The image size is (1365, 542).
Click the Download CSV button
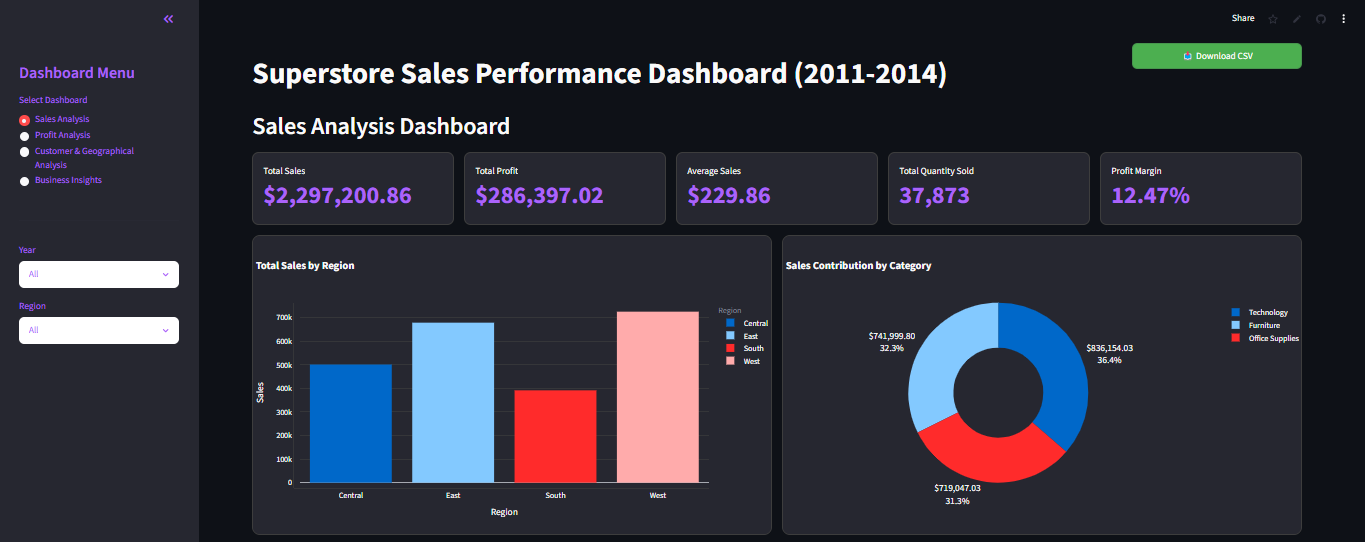[x=1216, y=56]
